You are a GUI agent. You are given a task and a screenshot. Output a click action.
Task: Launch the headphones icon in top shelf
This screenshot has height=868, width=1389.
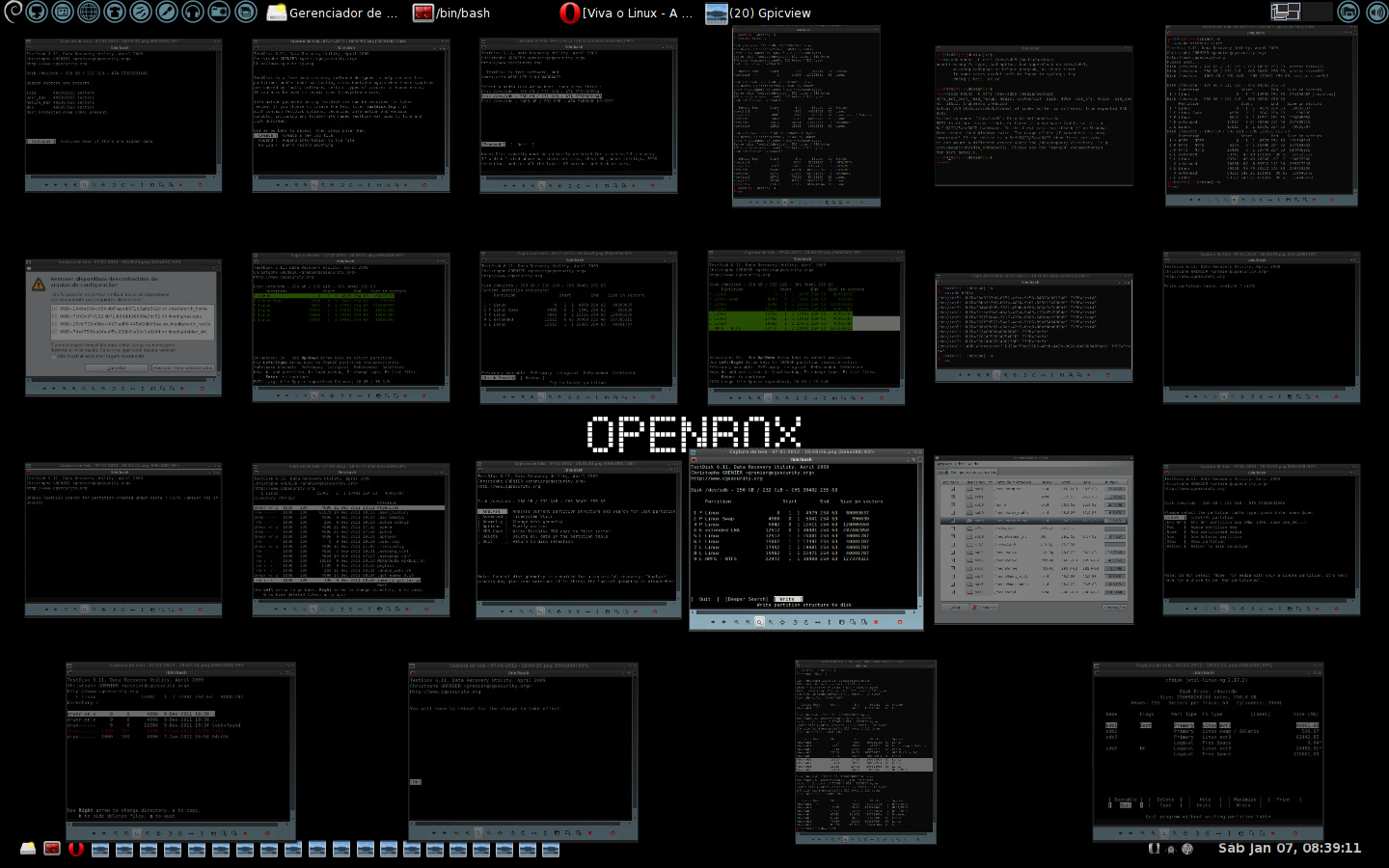coord(193,12)
